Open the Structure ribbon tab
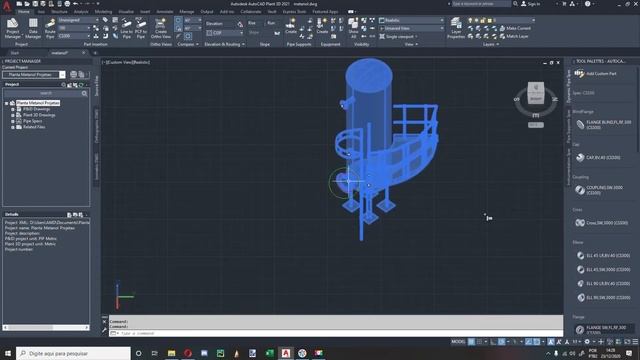 point(60,11)
